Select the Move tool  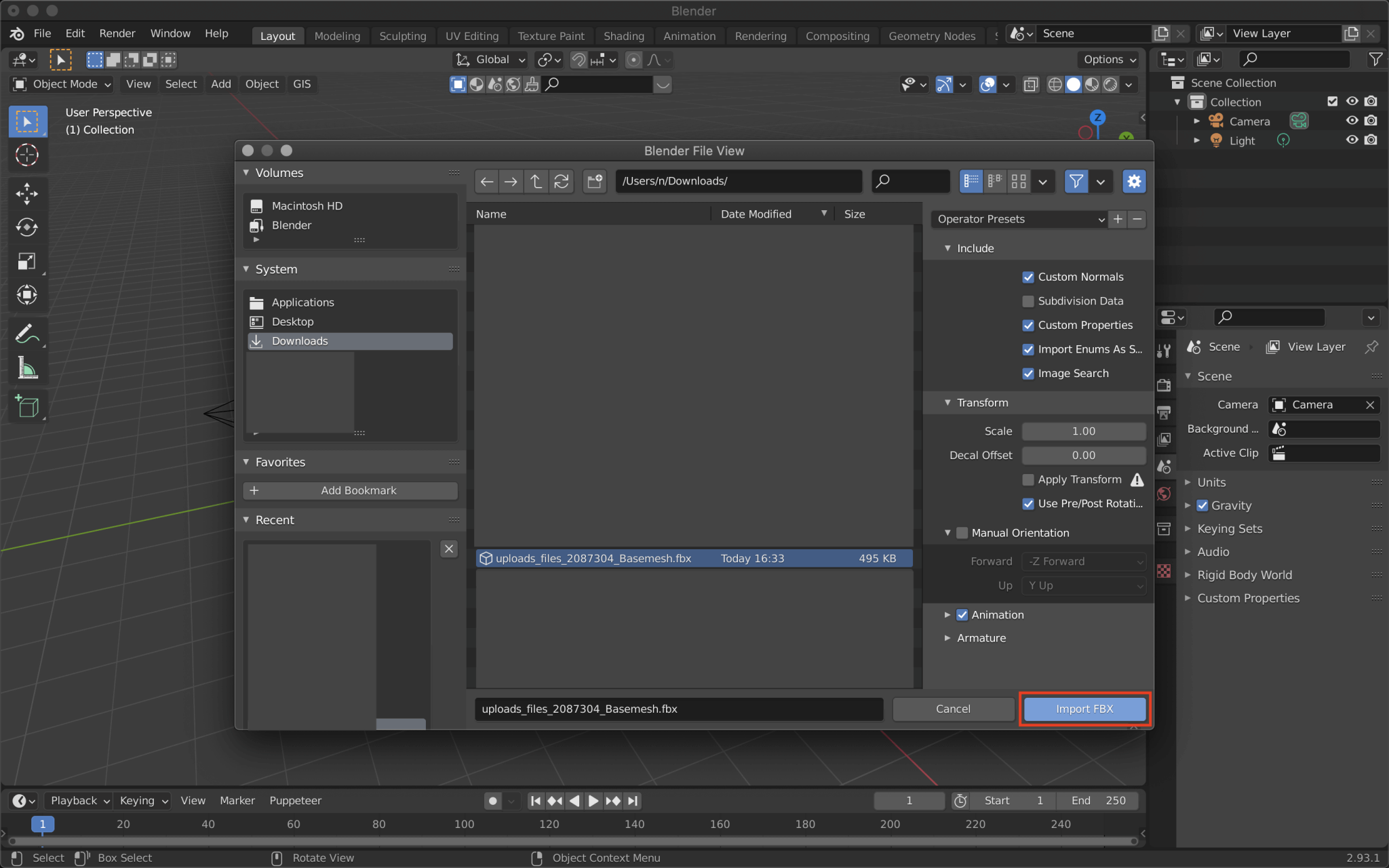click(27, 194)
